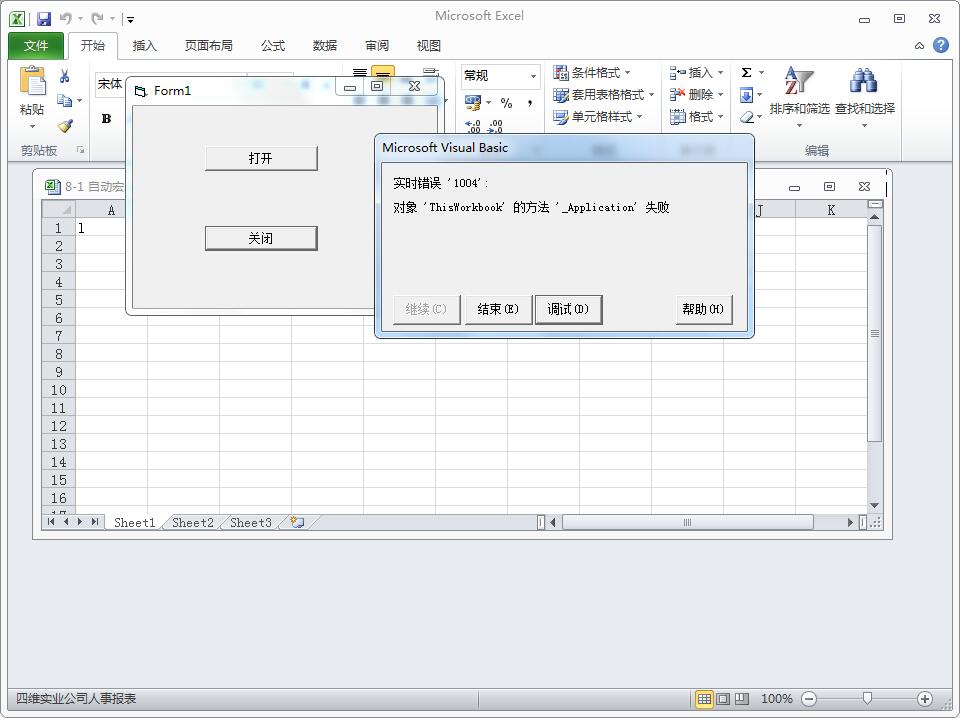
Task: Open Excel Help with the question mark
Action: click(x=941, y=45)
